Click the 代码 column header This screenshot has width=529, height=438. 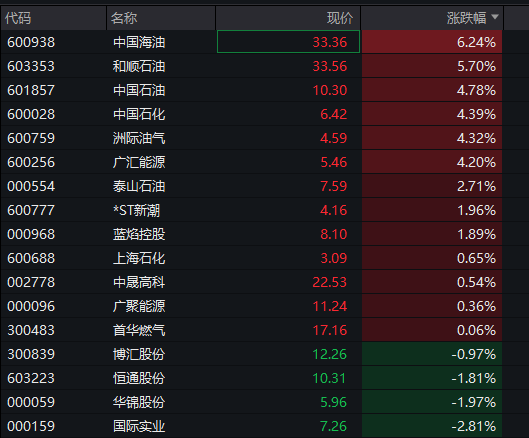[x=54, y=18]
